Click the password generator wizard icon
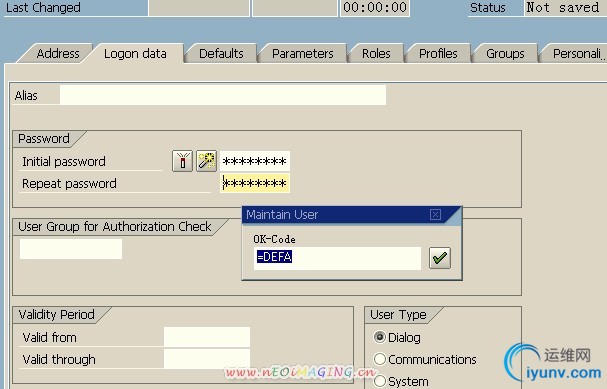Screen dimensions: 607x389 point(206,161)
